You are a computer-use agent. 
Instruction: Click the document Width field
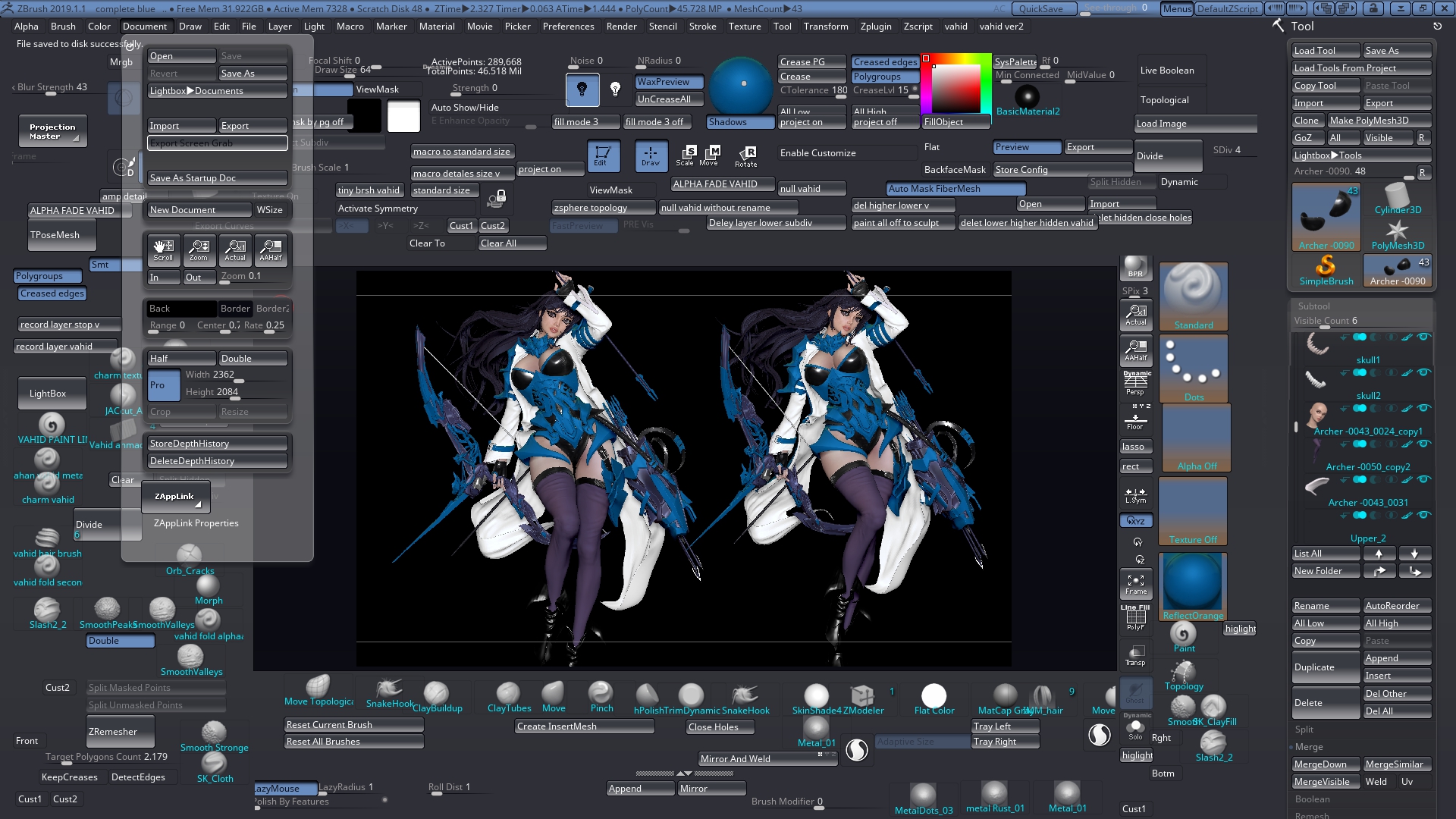235,375
